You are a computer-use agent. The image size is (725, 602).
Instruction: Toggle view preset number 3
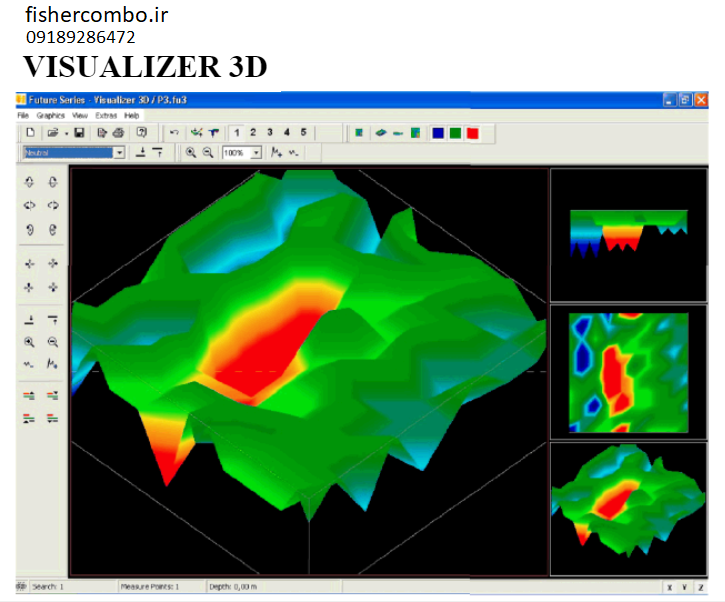click(x=270, y=132)
